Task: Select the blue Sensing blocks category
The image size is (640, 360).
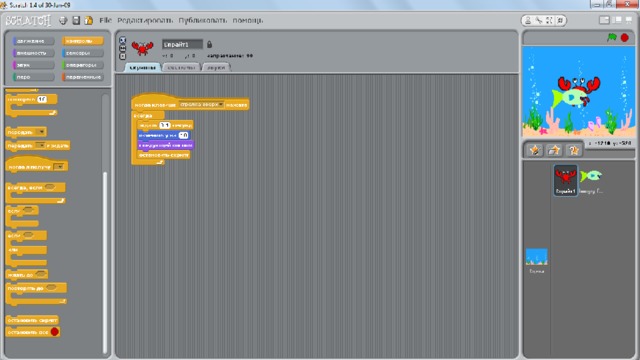Action: [82, 53]
